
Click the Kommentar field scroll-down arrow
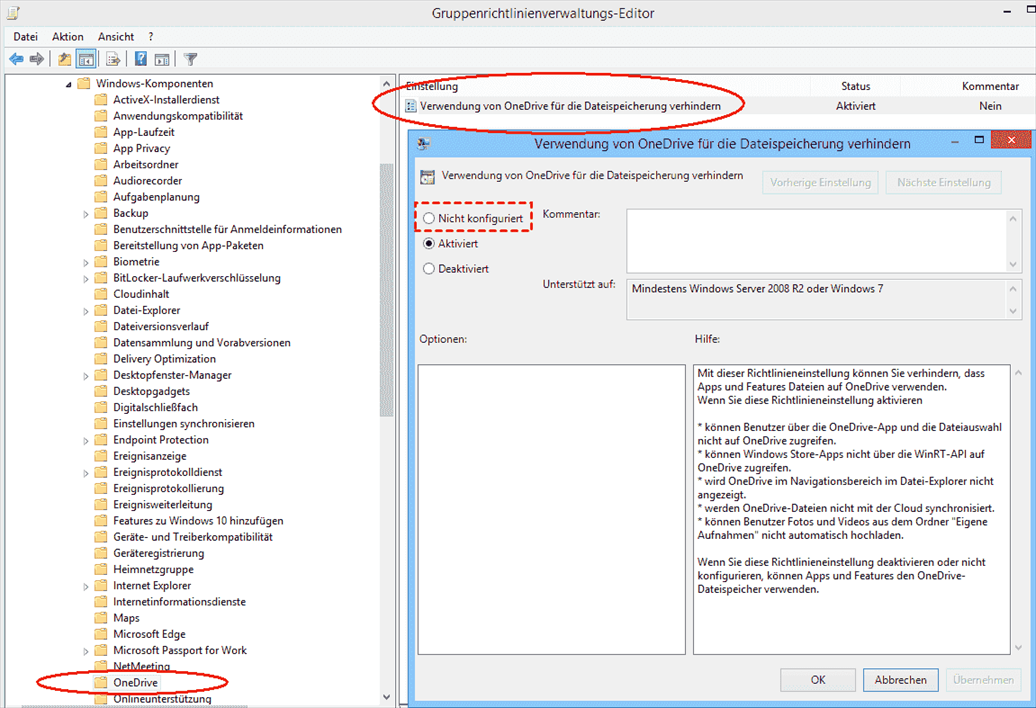point(1013,264)
